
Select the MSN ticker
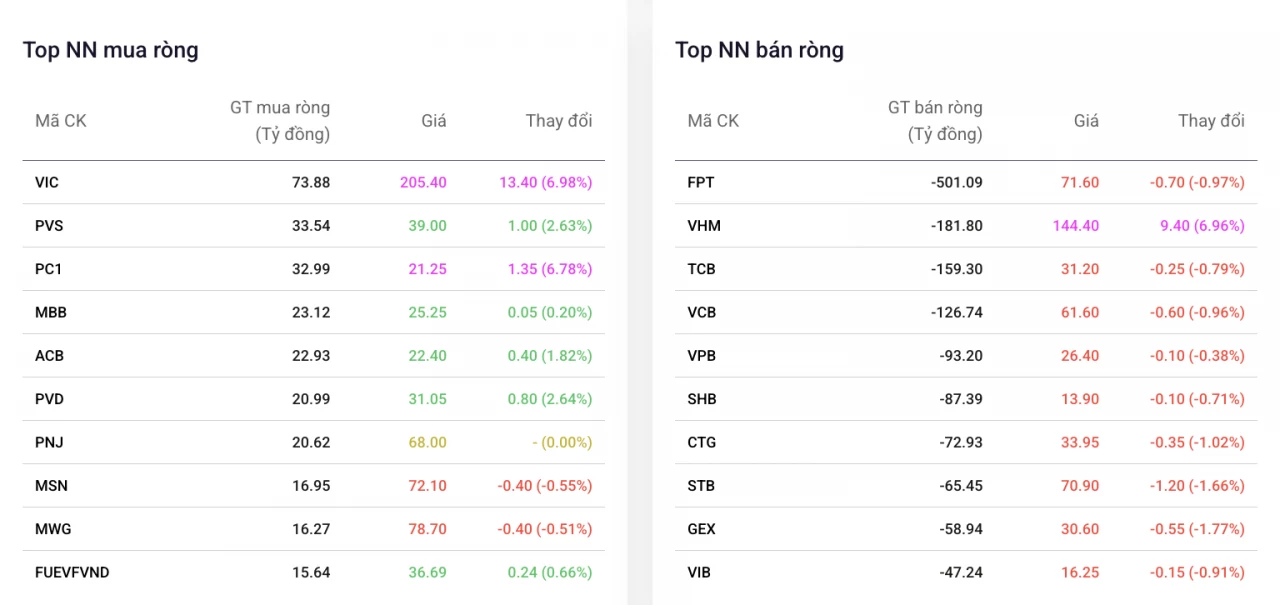(x=51, y=486)
